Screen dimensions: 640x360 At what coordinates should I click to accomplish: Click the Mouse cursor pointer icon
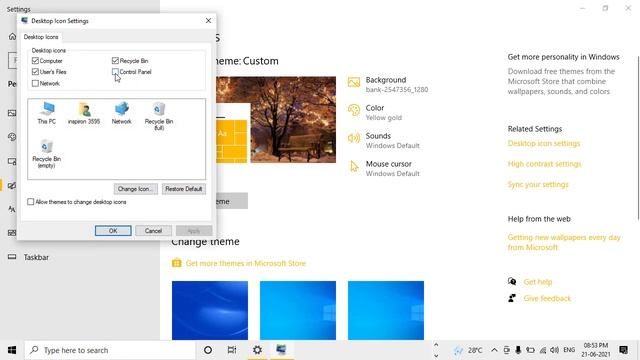[354, 167]
